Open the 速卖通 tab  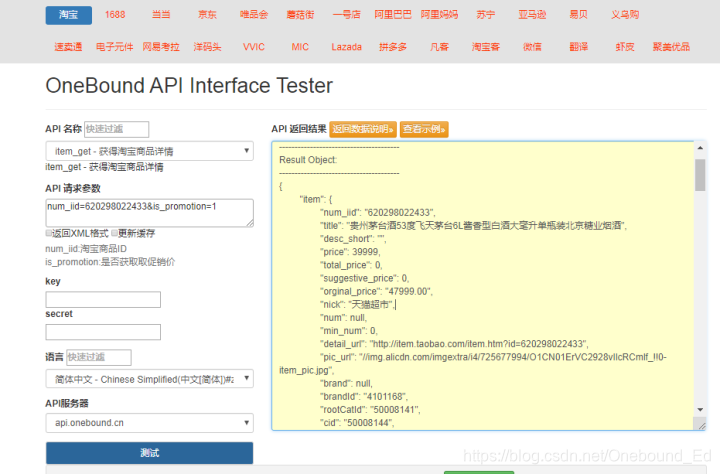tap(68, 47)
